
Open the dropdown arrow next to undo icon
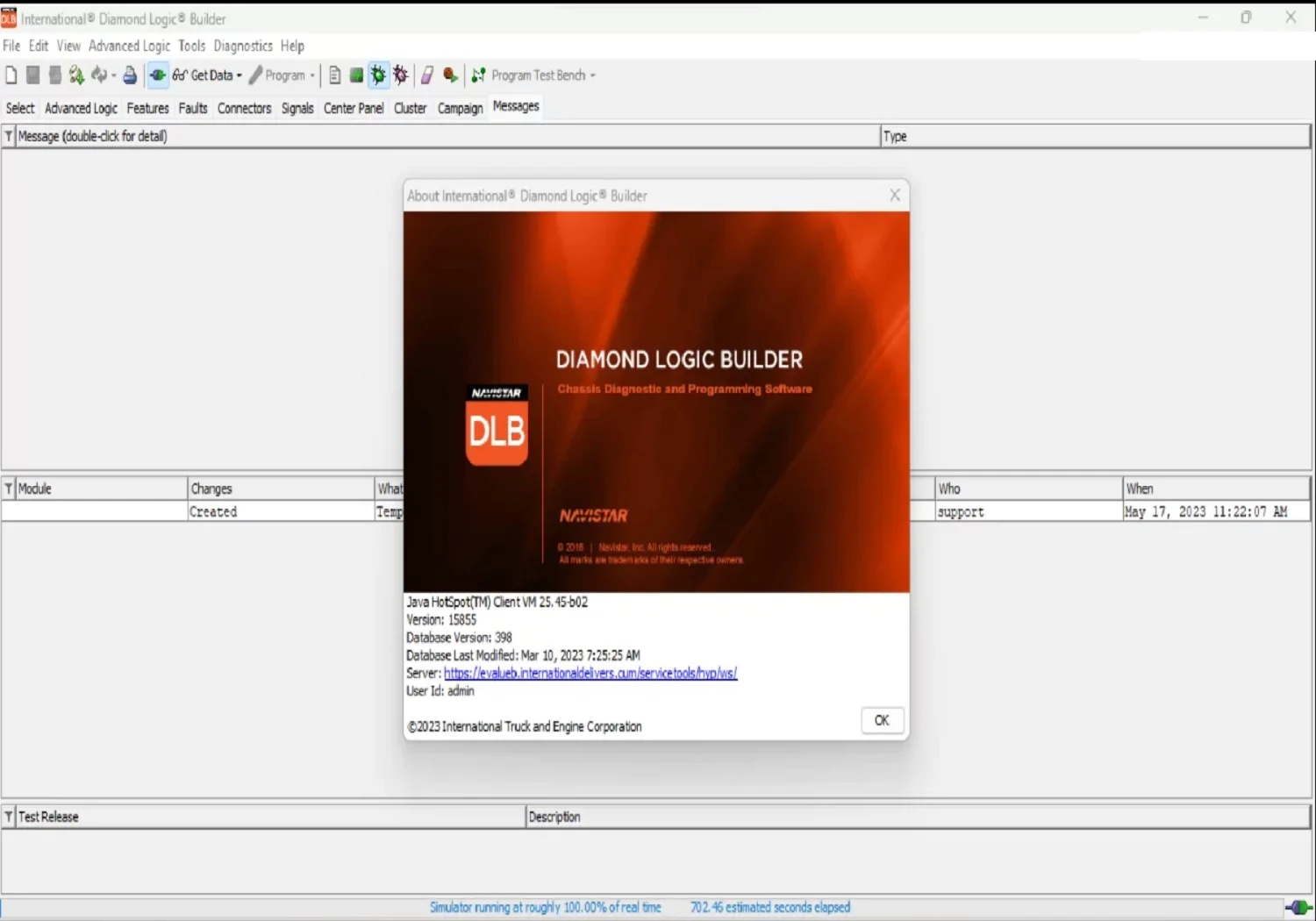click(x=114, y=76)
